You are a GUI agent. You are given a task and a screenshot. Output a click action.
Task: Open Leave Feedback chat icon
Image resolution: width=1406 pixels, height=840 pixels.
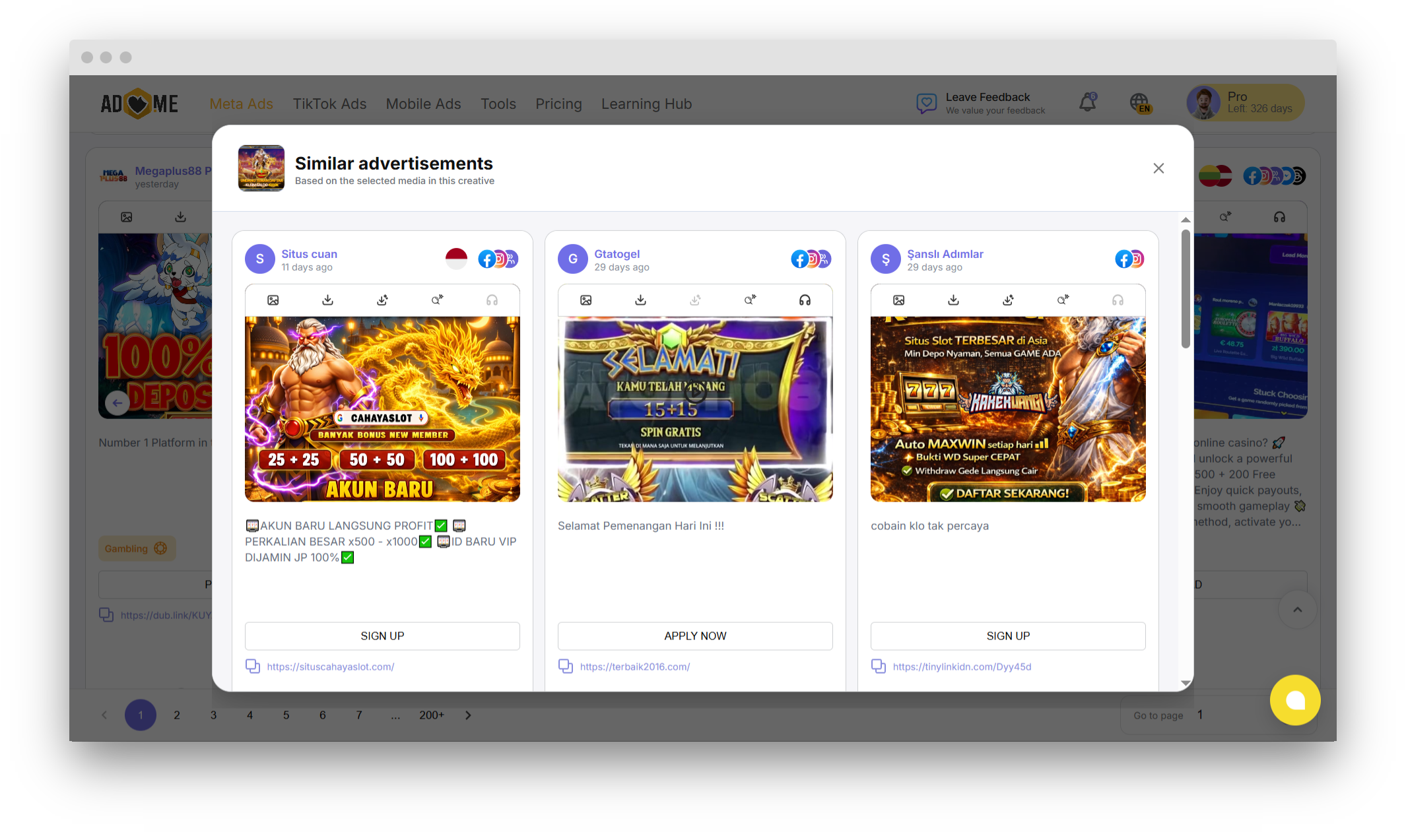pyautogui.click(x=926, y=103)
